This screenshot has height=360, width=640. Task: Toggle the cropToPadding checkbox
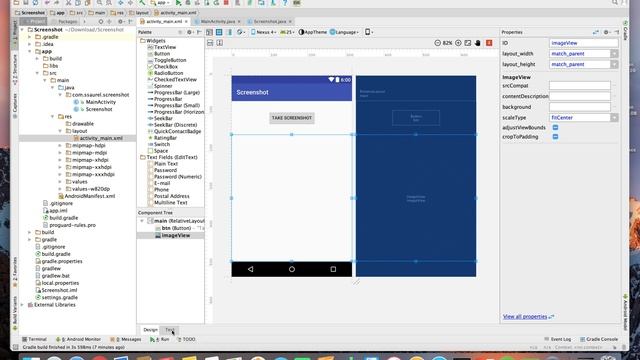coord(556,137)
